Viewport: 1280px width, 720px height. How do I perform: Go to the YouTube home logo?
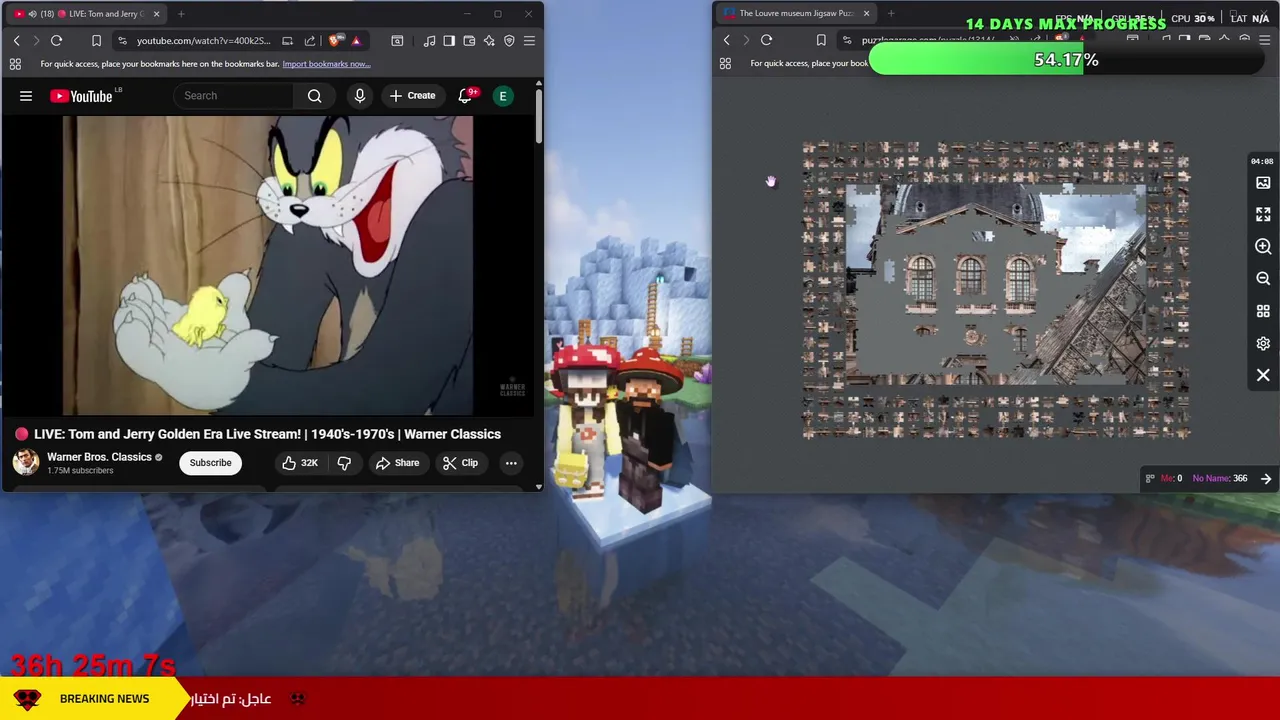pos(82,96)
